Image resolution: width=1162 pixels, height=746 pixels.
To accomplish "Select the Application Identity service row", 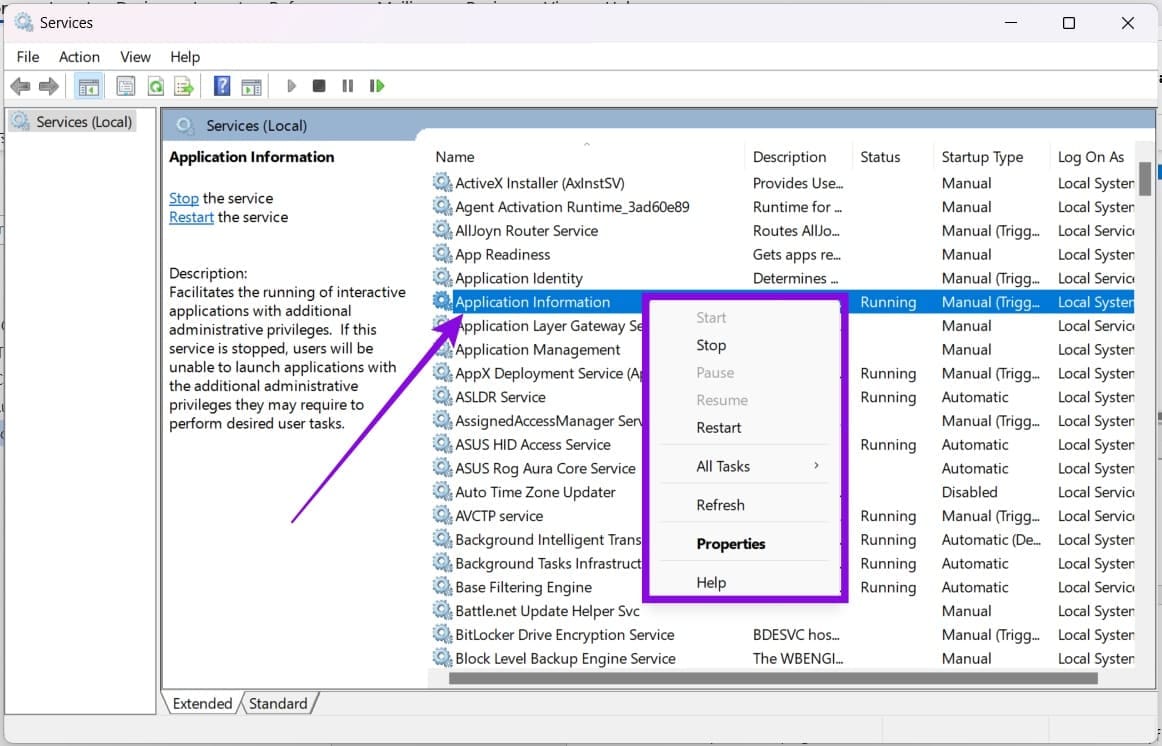I will (x=782, y=278).
